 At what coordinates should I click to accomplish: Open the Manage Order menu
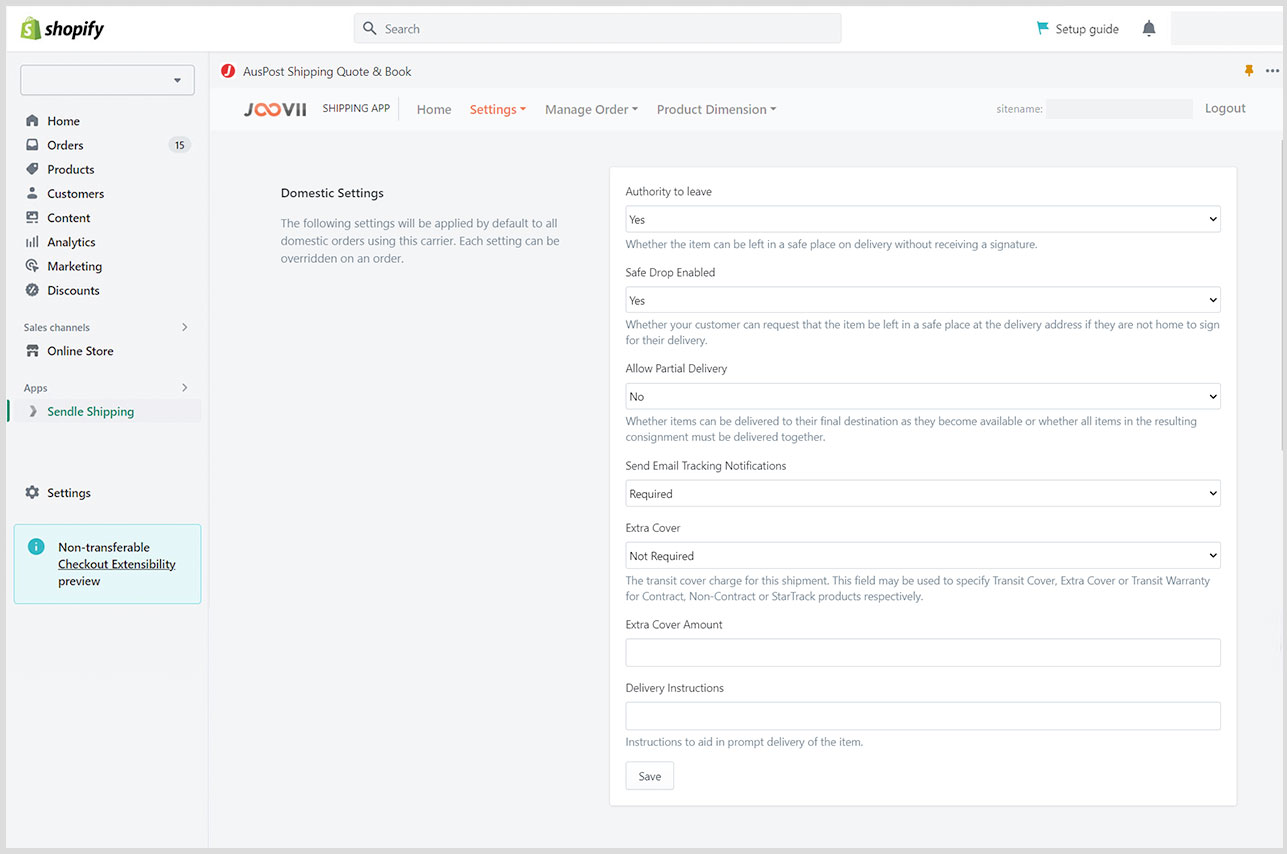[591, 110]
